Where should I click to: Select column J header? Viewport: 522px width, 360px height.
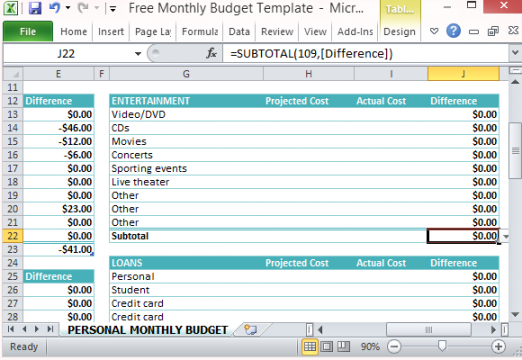tap(463, 74)
